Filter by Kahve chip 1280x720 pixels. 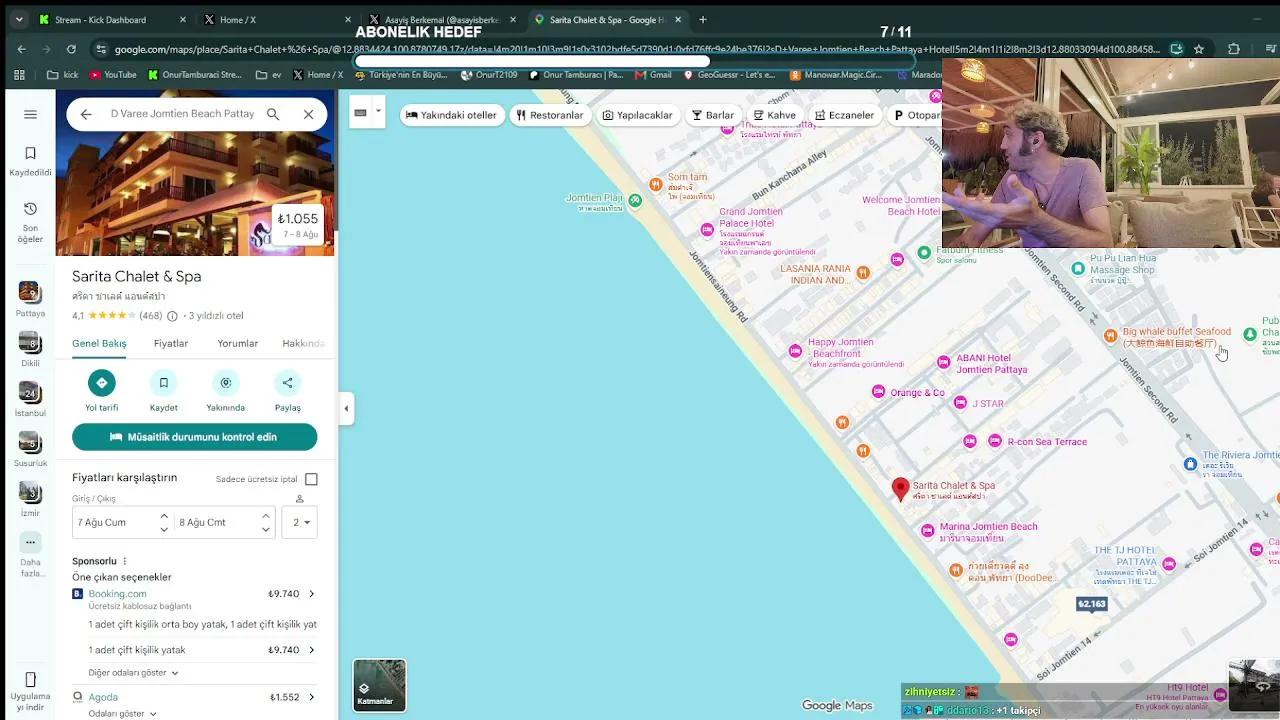click(x=775, y=115)
